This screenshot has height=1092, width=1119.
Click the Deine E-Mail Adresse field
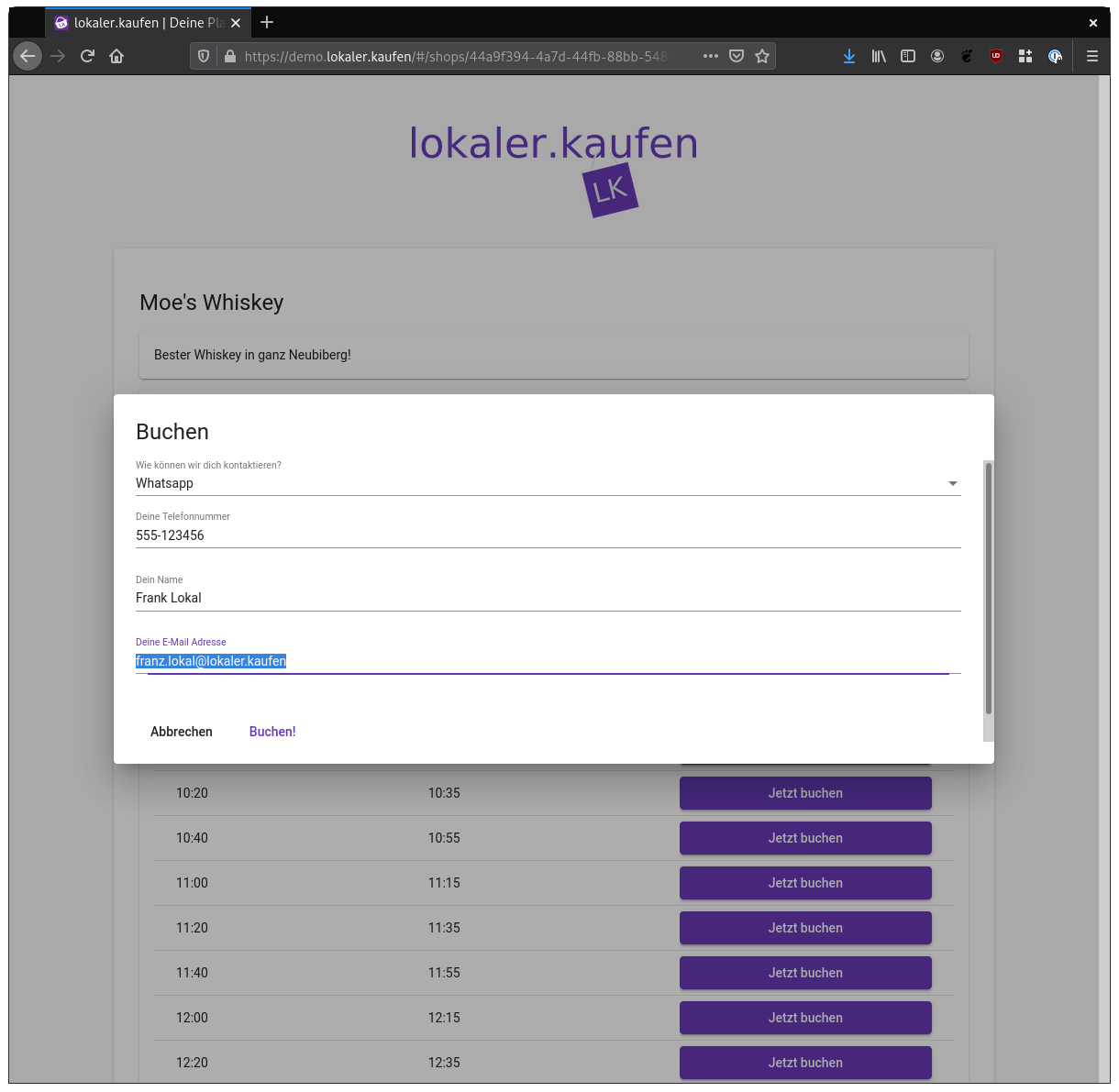click(548, 661)
